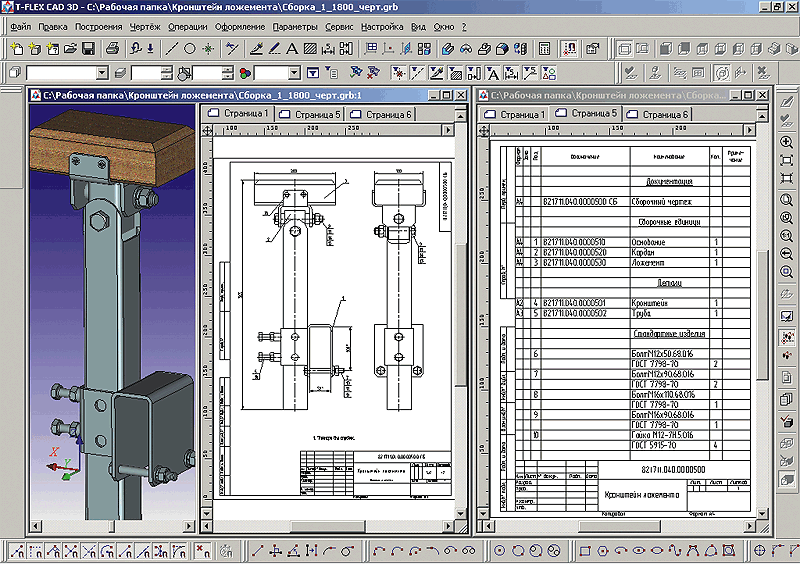The height and width of the screenshot is (564, 800).
Task: Click the left window ruler right-arrow button
Action: coord(448,131)
